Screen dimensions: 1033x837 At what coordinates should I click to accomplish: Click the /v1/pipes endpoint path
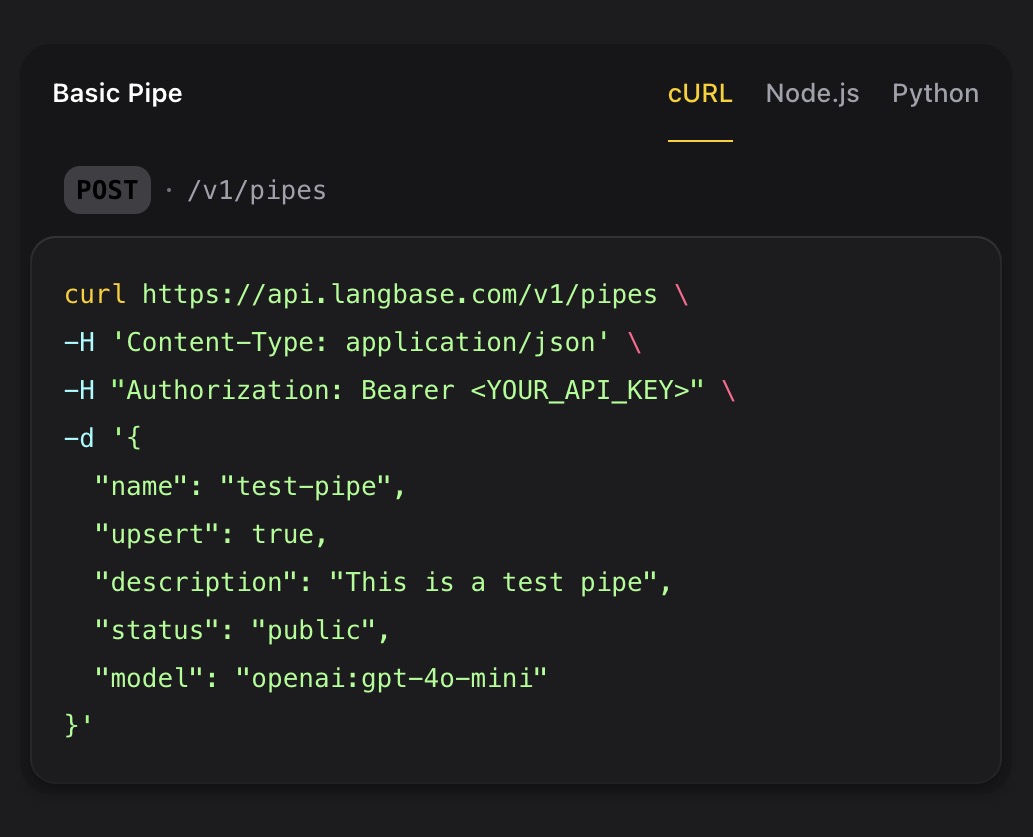coord(257,190)
